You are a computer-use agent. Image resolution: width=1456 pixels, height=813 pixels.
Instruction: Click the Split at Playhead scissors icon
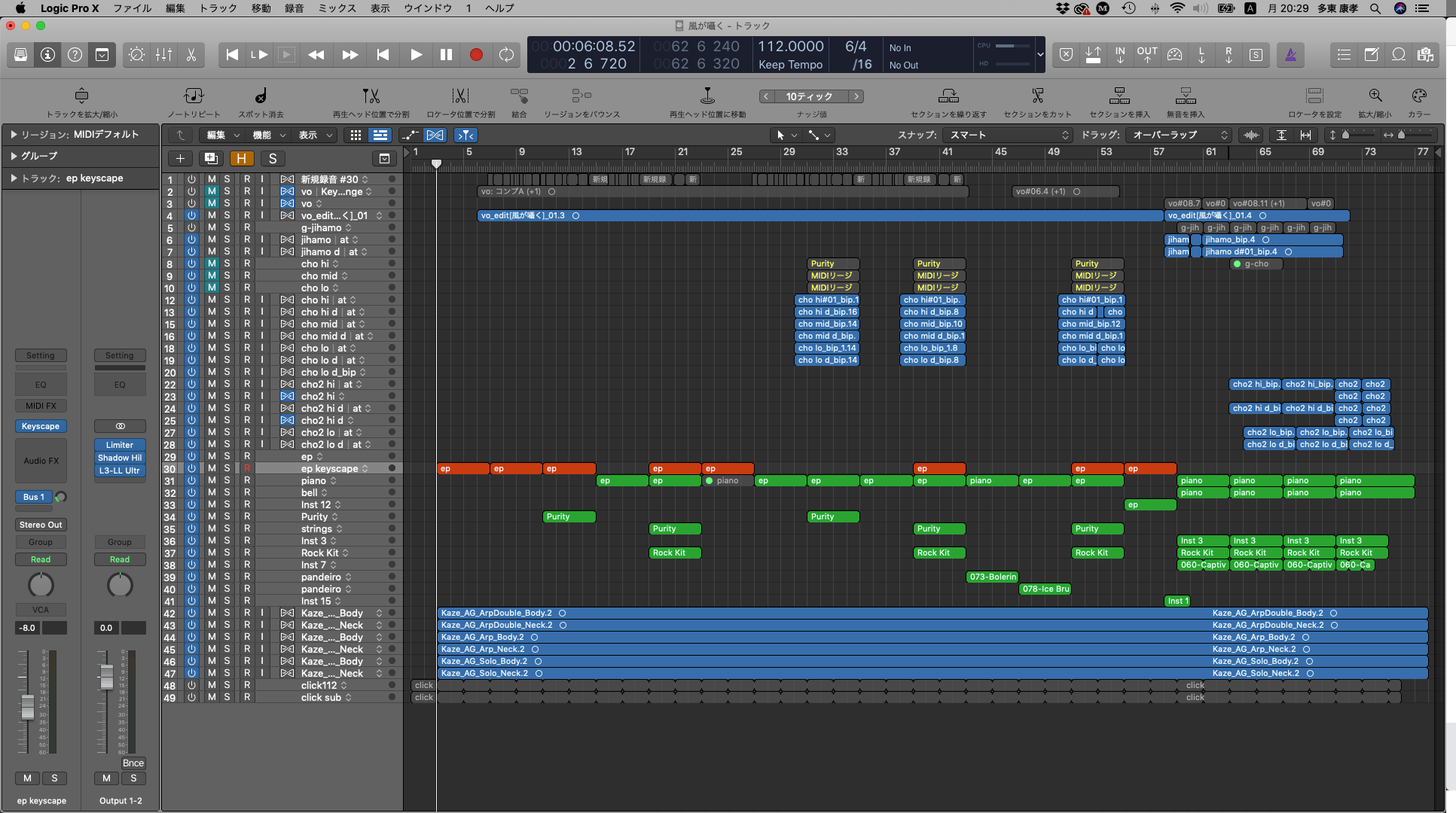tap(371, 96)
